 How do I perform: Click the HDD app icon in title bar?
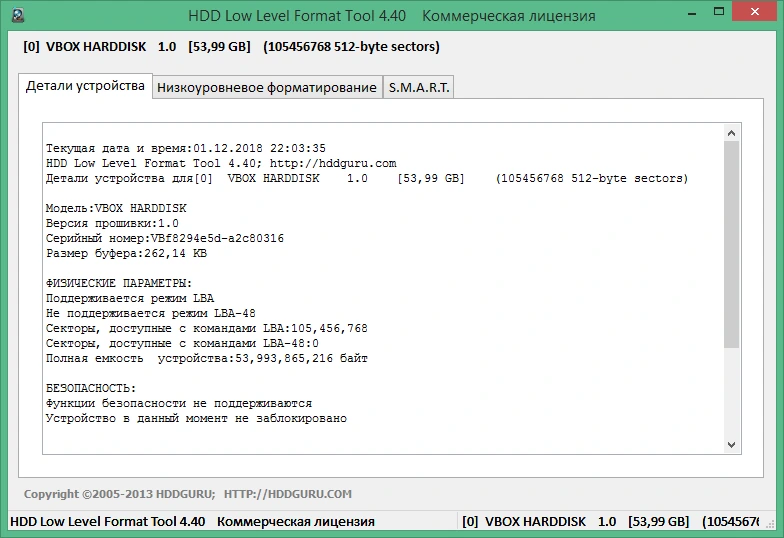pos(18,15)
